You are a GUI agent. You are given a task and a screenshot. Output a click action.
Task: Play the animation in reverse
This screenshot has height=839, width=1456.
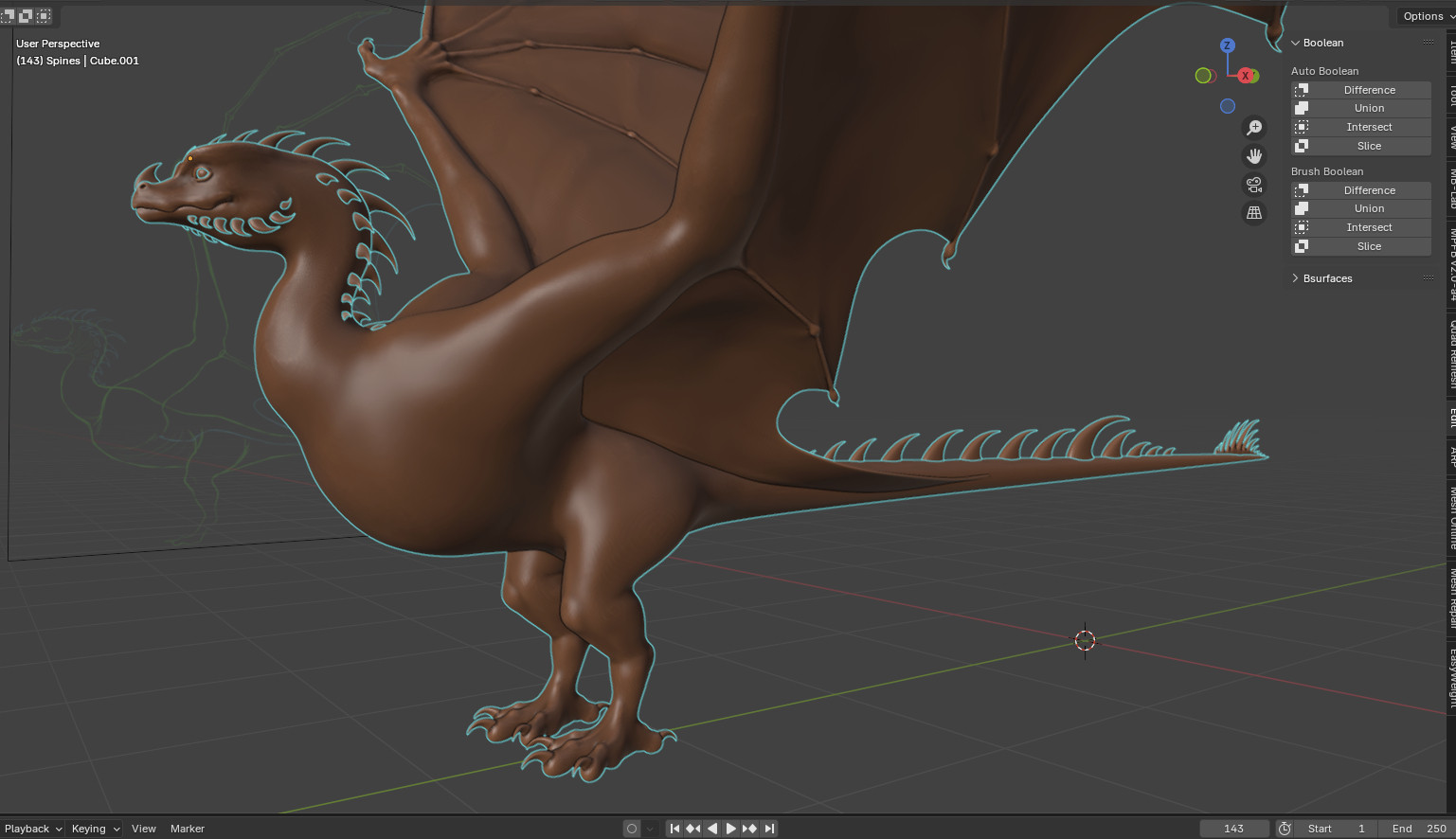pos(712,829)
